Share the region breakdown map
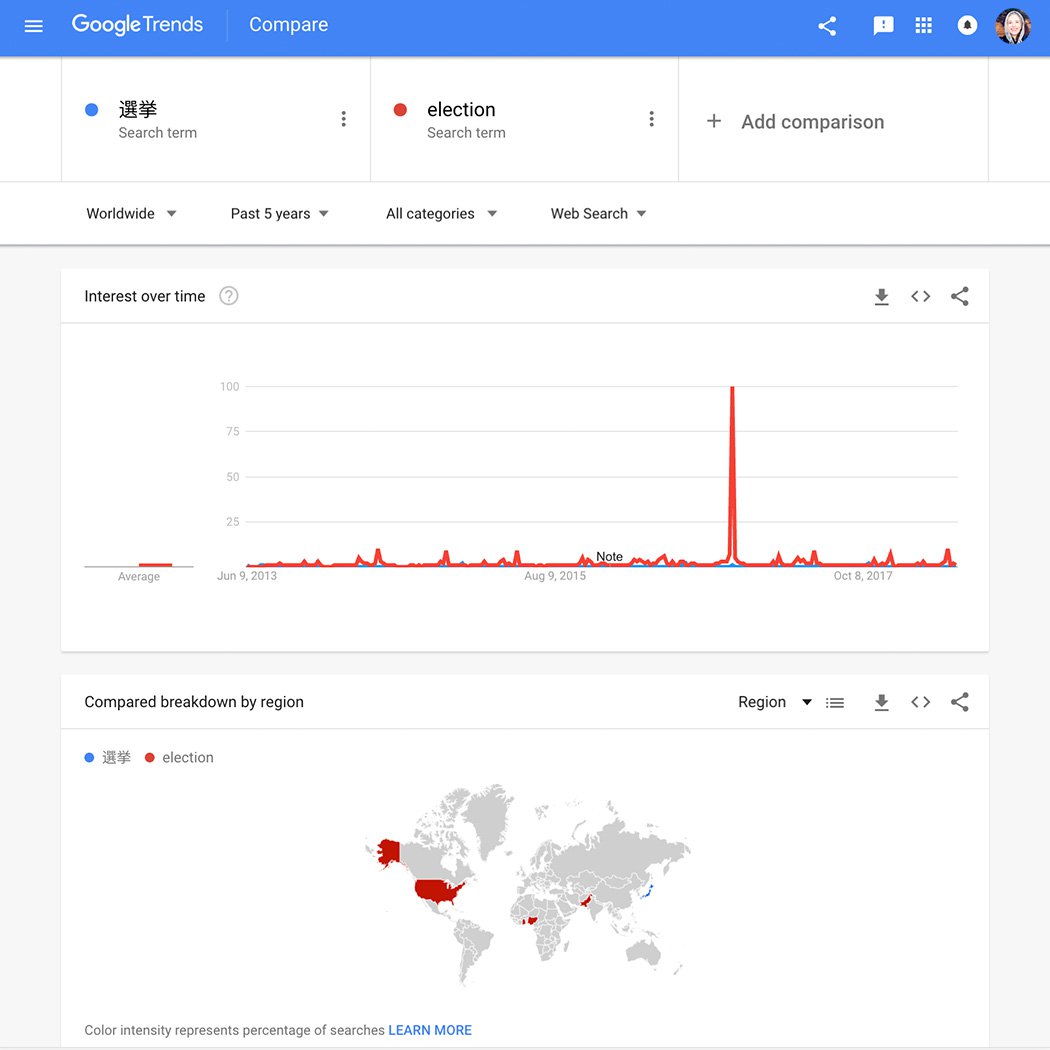Viewport: 1050px width, 1050px height. (960, 702)
